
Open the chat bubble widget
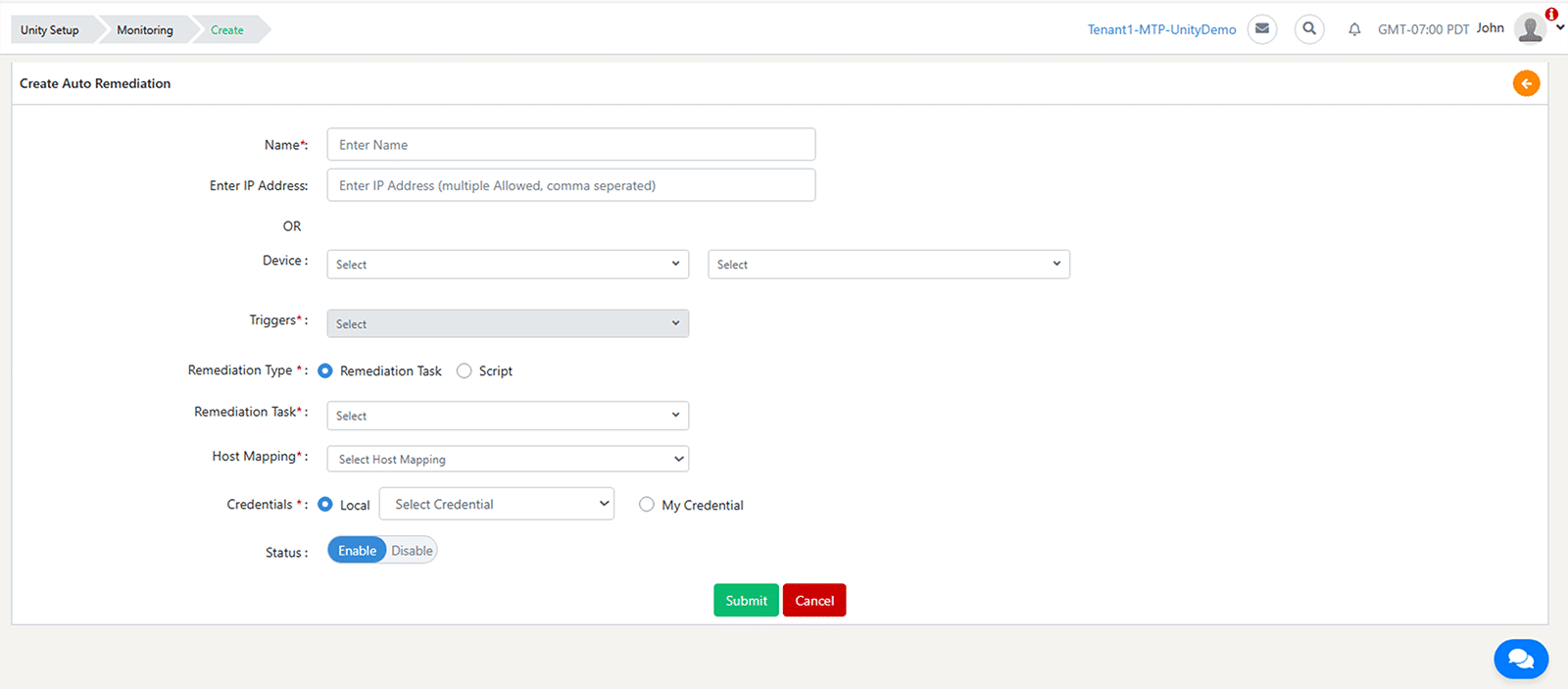pos(1520,659)
